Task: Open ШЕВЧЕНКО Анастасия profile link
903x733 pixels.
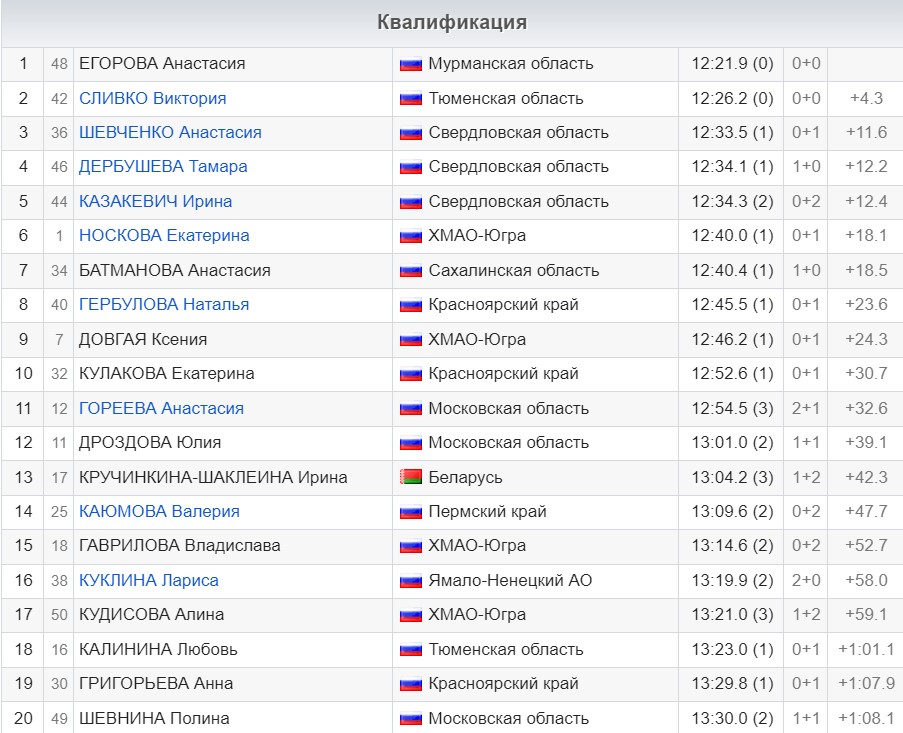Action: point(170,132)
